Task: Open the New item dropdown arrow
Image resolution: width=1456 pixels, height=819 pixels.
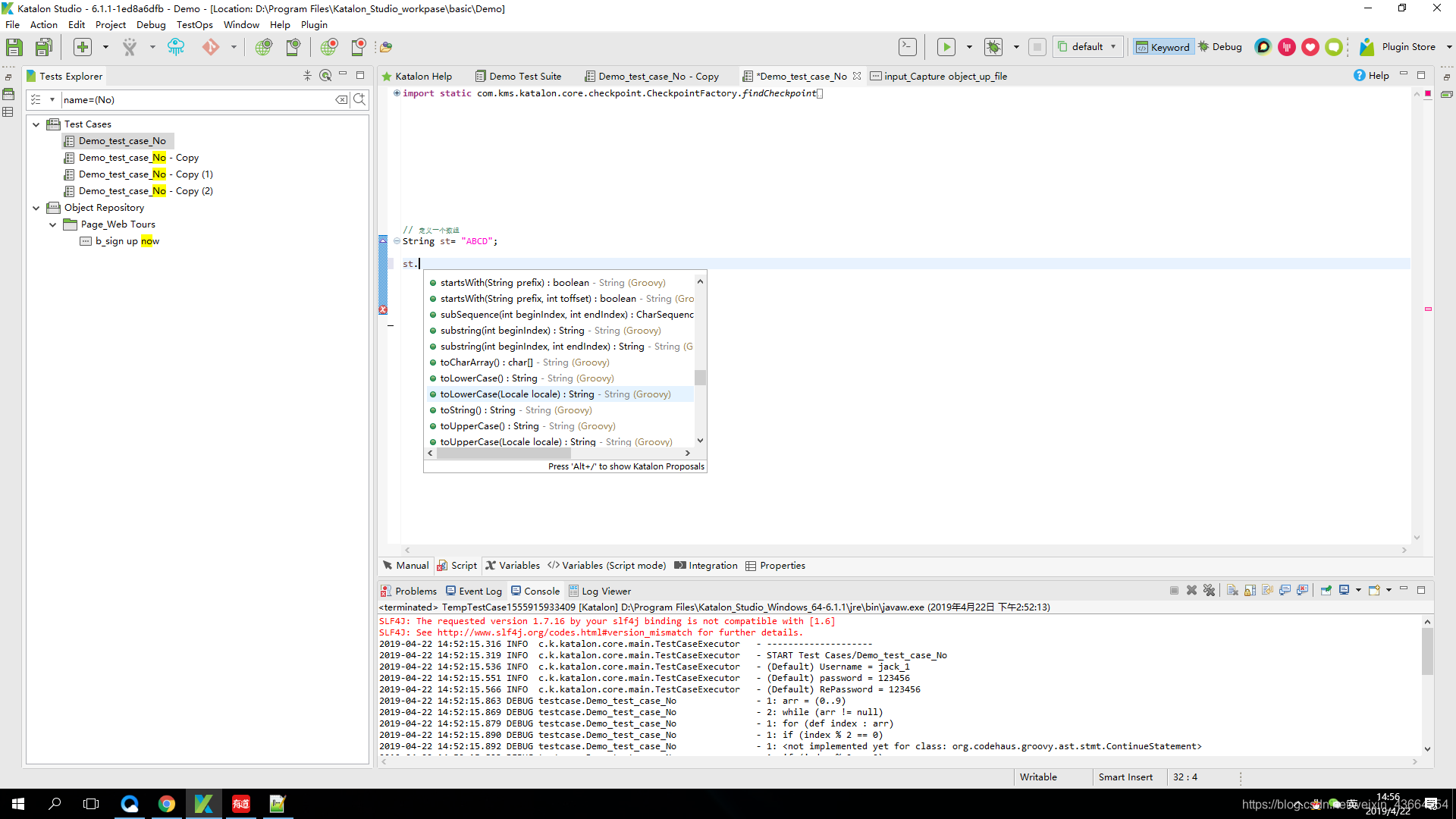Action: coord(105,47)
